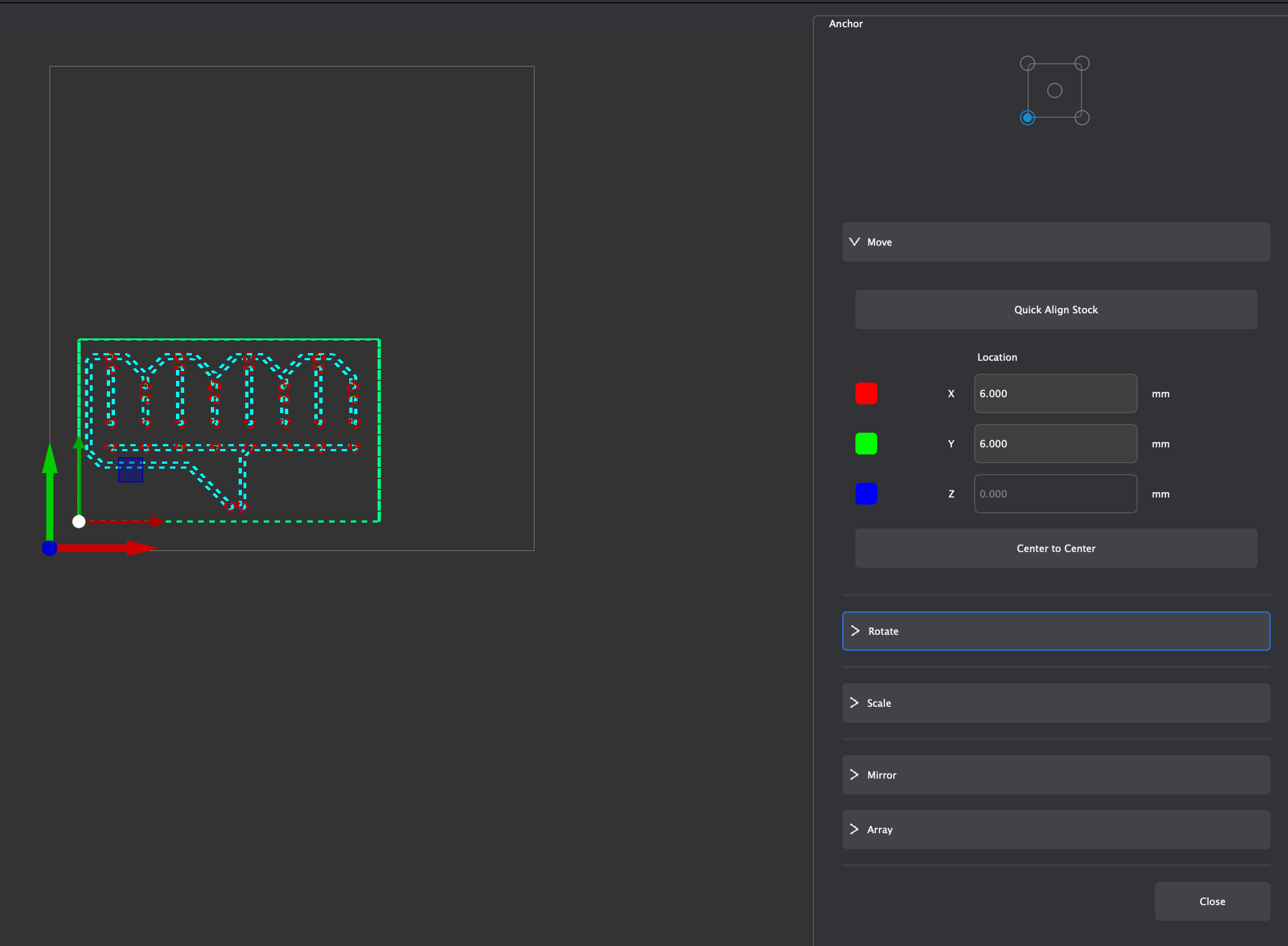Click the green Y-axis indicator square
Viewport: 1288px width, 946px height.
(x=866, y=443)
